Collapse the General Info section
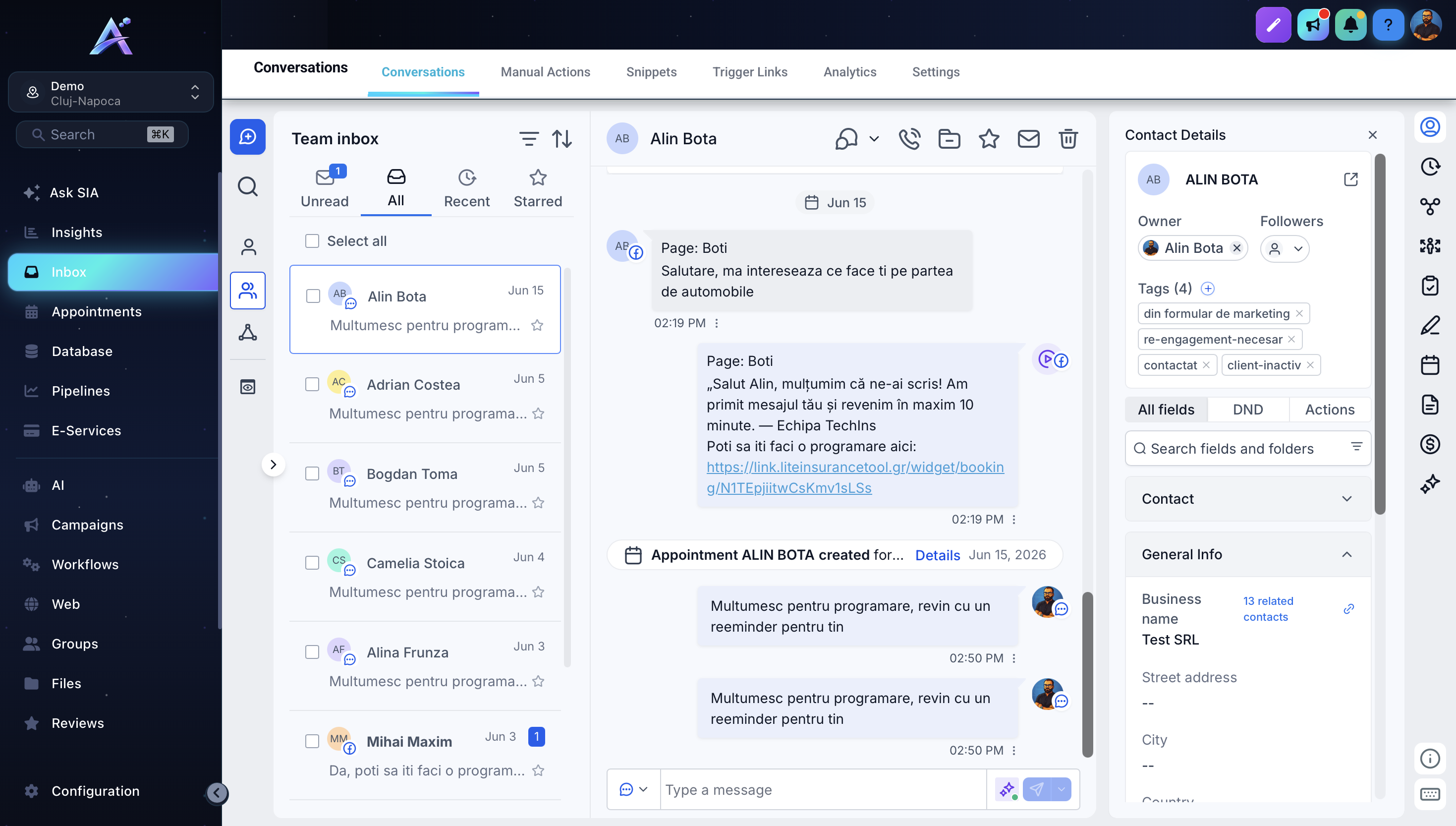The height and width of the screenshot is (826, 1456). point(1247,554)
